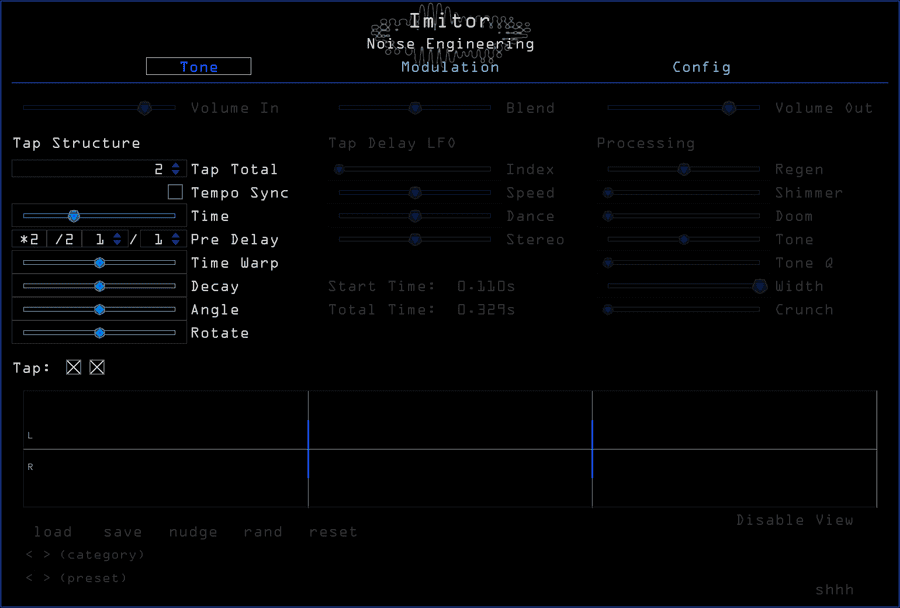900x608 pixels.
Task: Click the Dance slider handle
Action: click(x=415, y=216)
